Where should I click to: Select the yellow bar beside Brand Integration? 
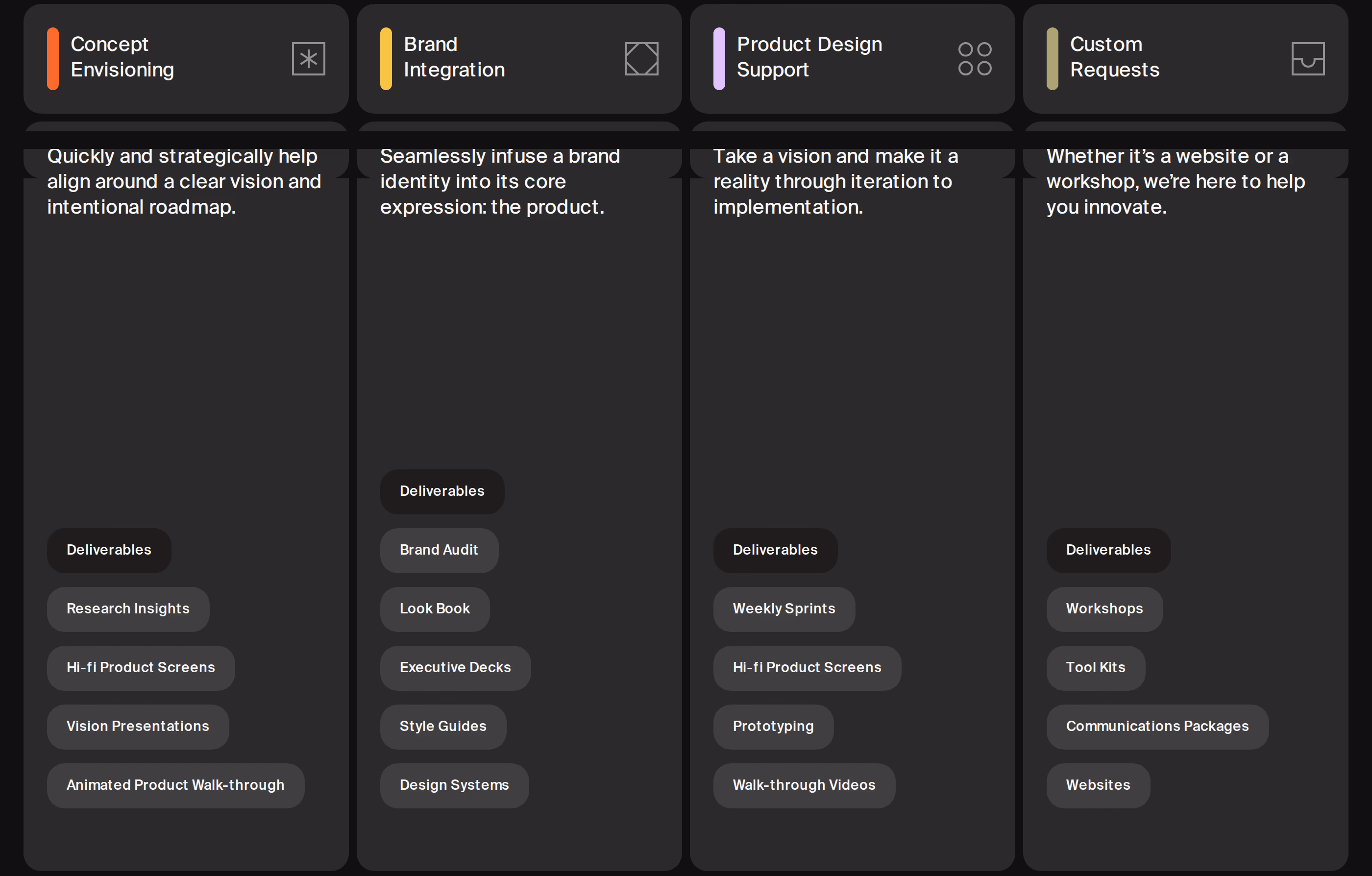pos(386,59)
